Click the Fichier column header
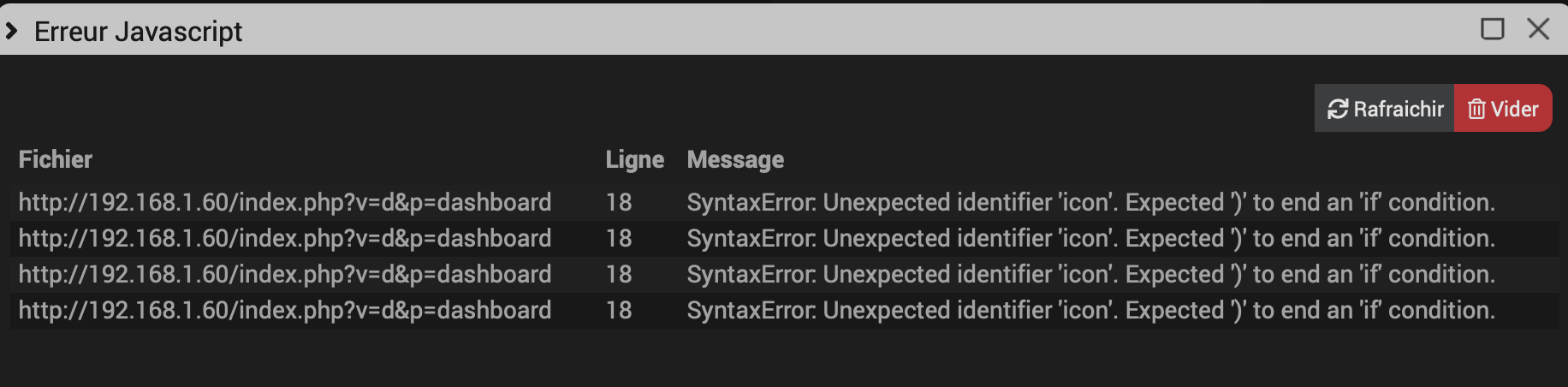The width and height of the screenshot is (1568, 387). coord(56,159)
